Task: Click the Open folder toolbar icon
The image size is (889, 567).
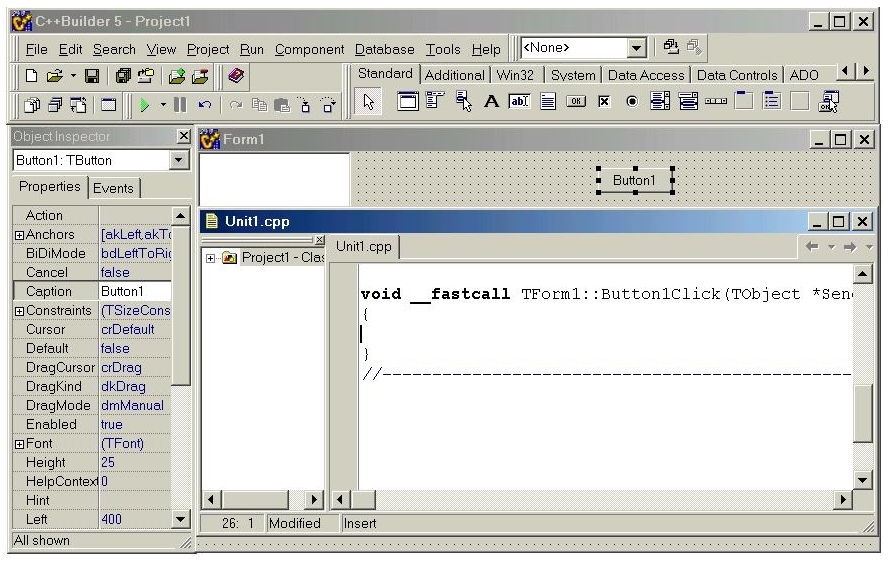Action: click(54, 76)
